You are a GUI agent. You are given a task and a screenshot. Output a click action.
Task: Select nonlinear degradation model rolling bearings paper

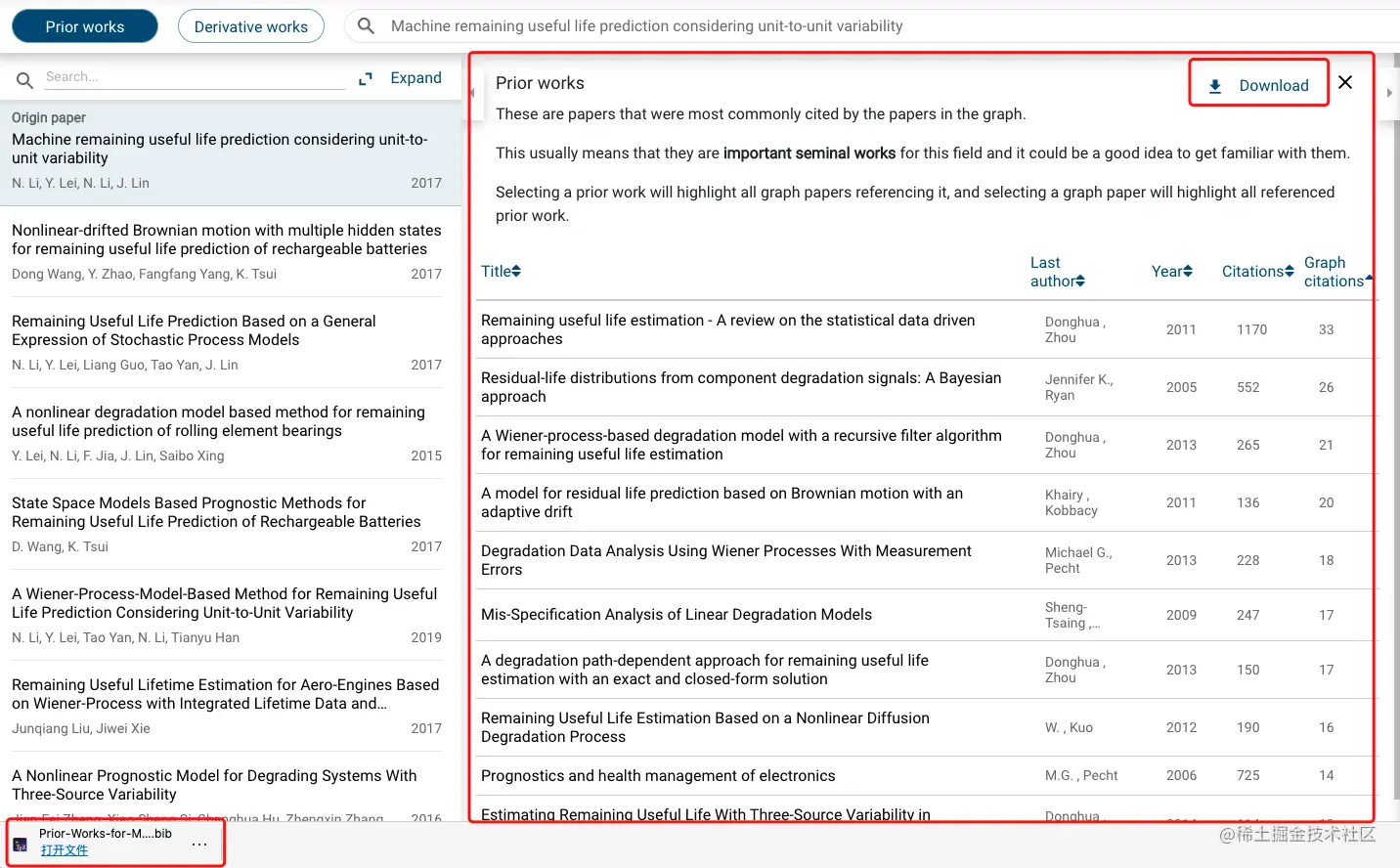point(227,433)
